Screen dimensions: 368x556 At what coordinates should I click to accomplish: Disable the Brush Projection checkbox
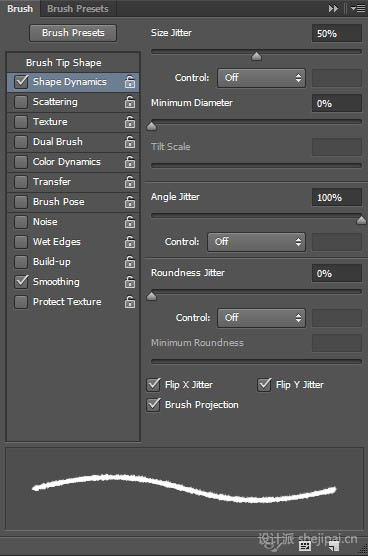(x=153, y=405)
